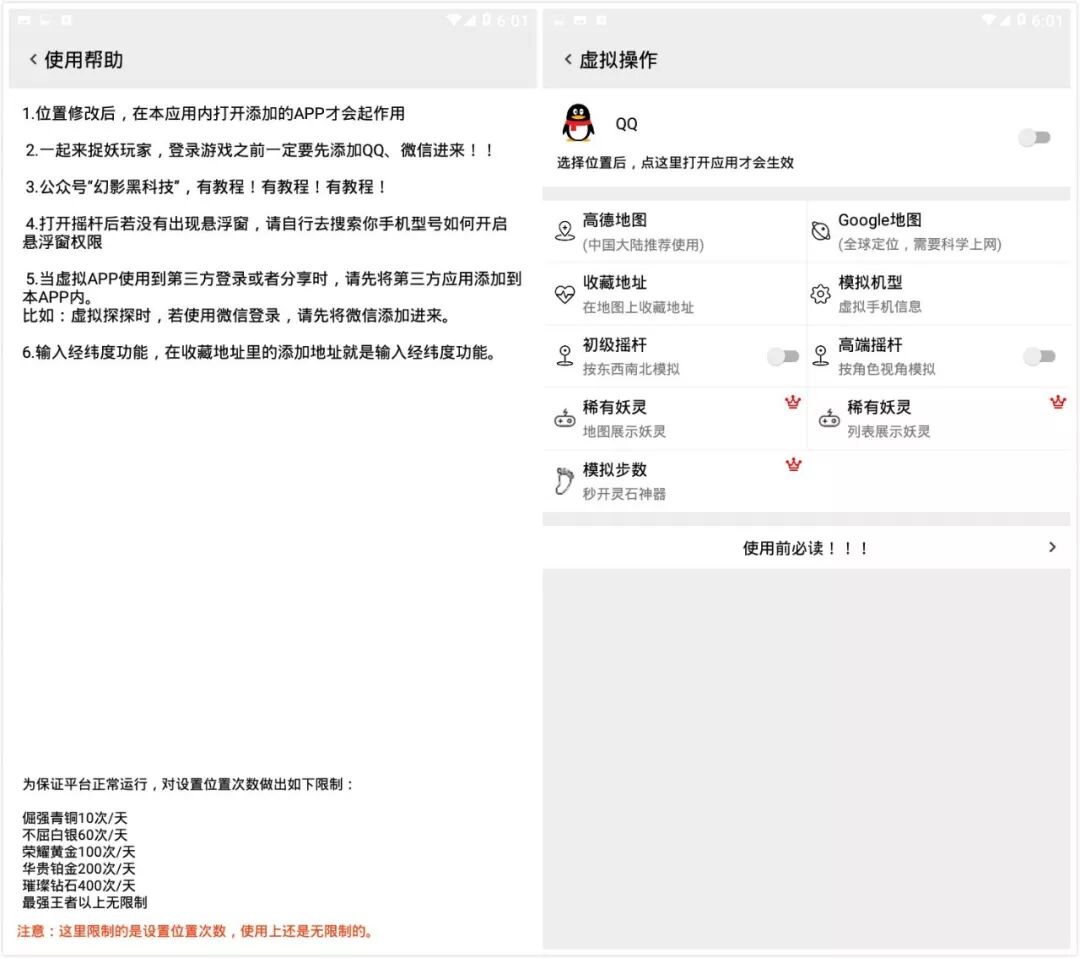Tap the QQ penguin app icon
This screenshot has height=958, width=1080.
click(579, 123)
